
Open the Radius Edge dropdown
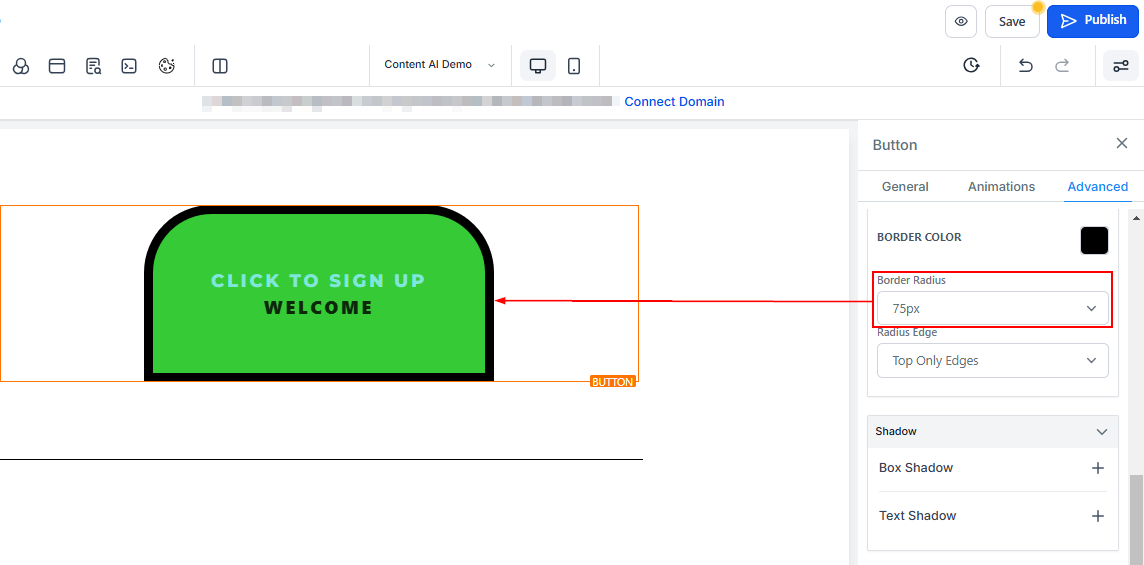click(x=992, y=361)
